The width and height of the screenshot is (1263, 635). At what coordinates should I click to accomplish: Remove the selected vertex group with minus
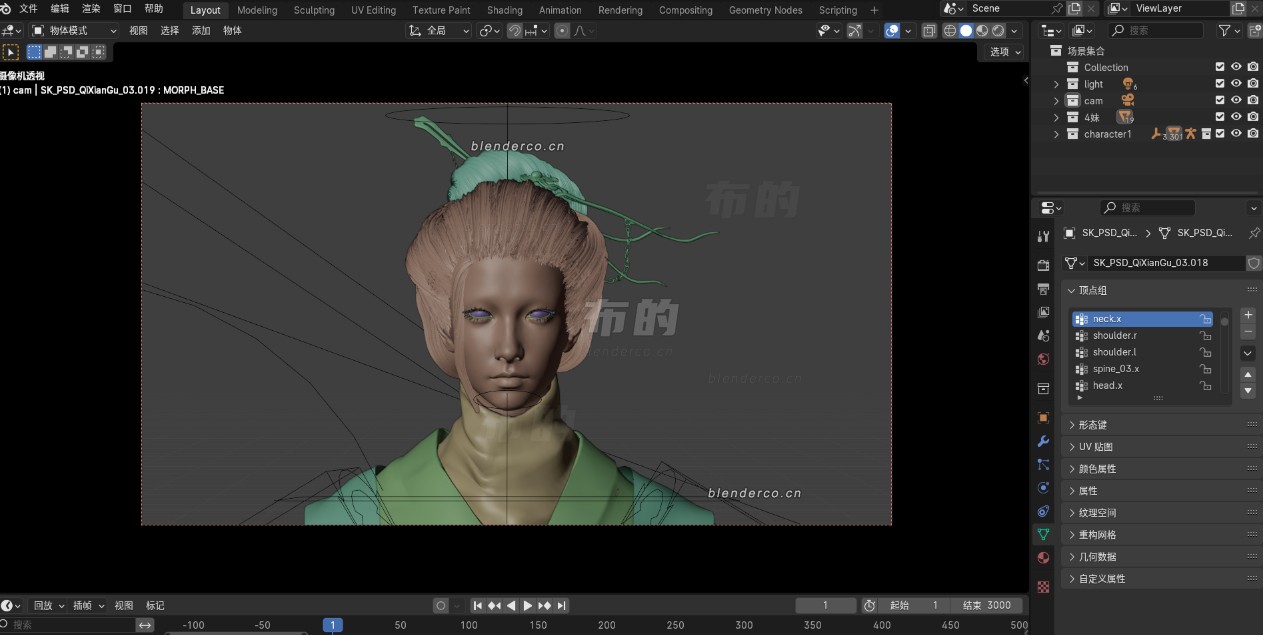[x=1248, y=331]
